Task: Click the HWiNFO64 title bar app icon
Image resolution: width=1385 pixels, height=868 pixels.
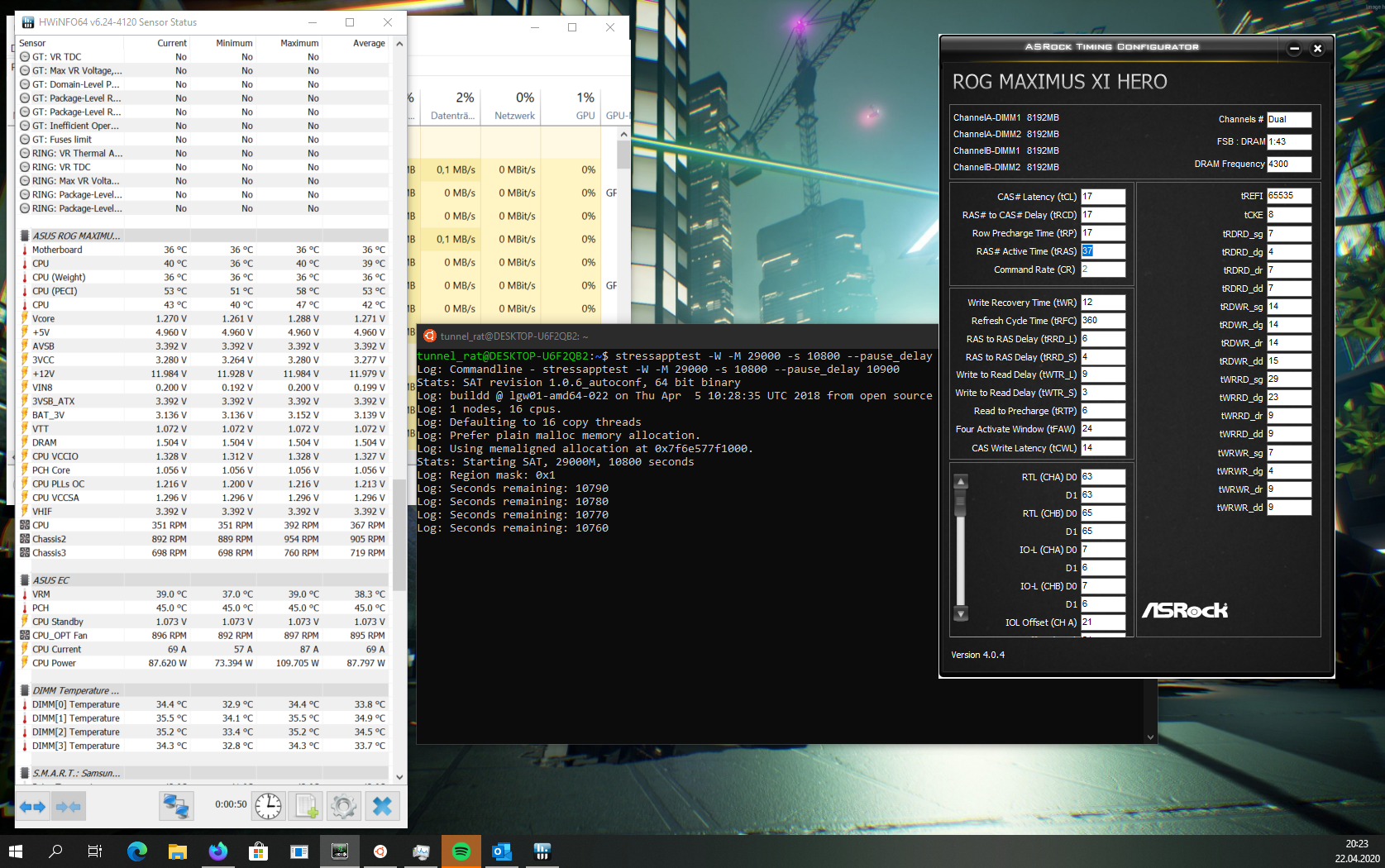Action: click(x=29, y=22)
